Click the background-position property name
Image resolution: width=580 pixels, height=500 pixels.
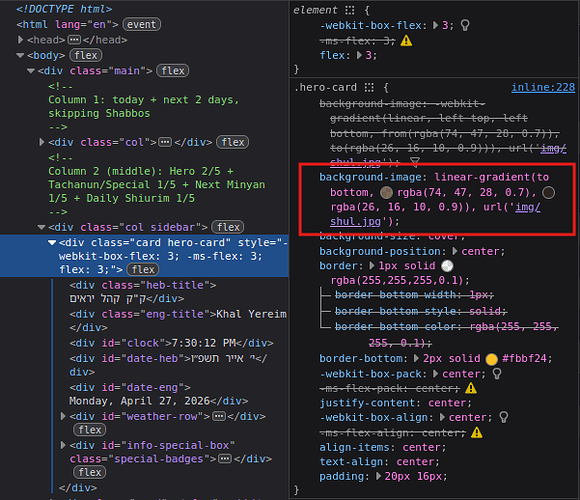(380, 251)
